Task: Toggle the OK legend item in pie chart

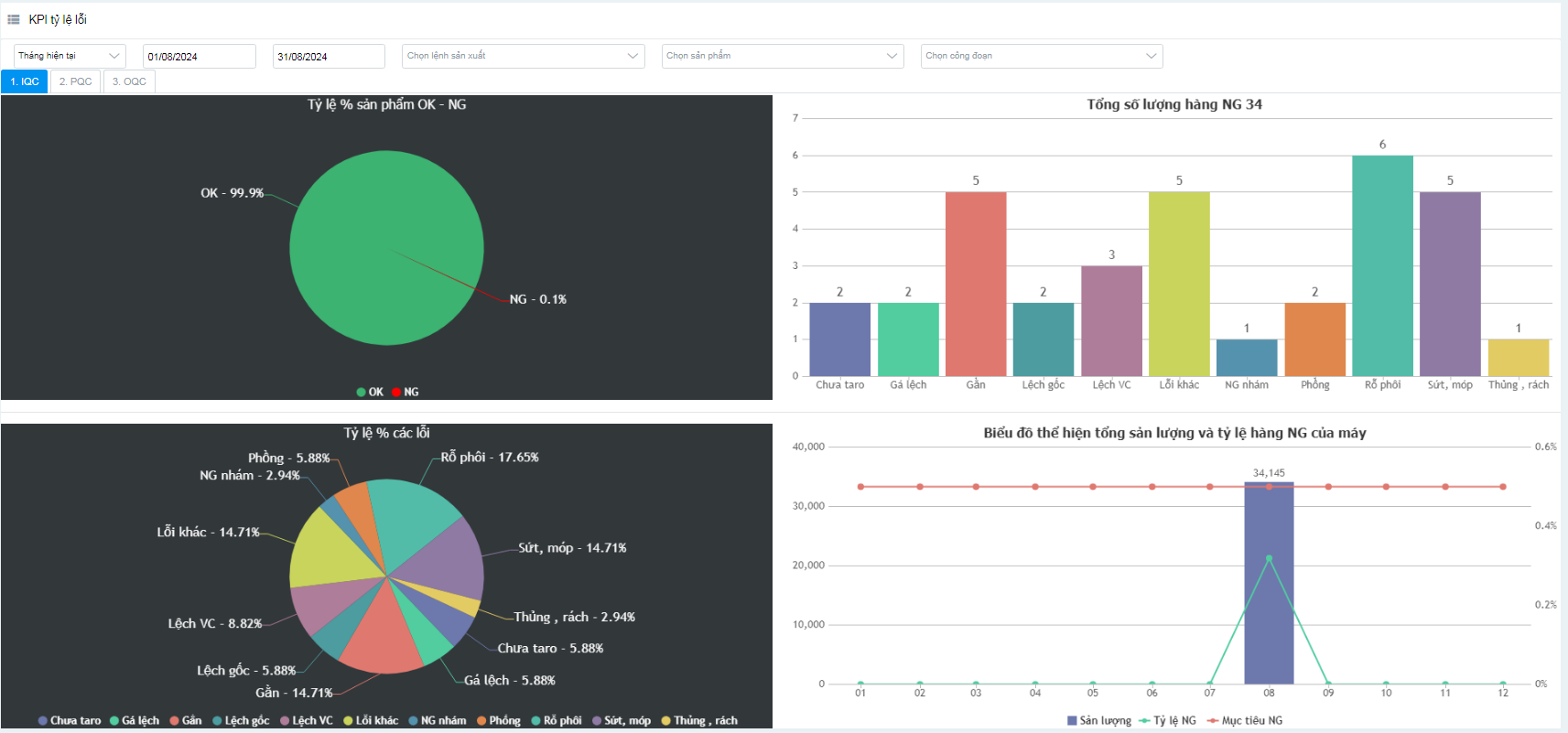Action: click(370, 392)
